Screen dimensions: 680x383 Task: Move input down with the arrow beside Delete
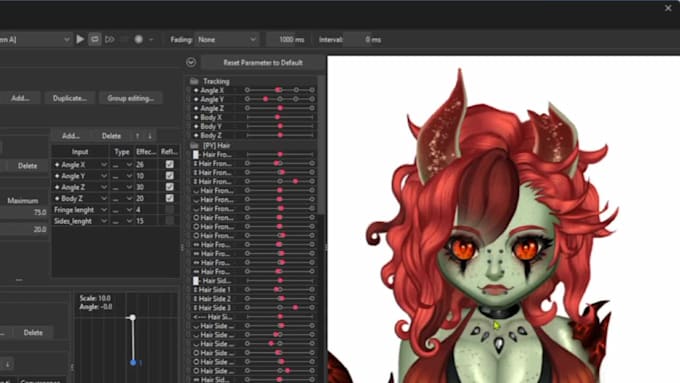[150, 136]
